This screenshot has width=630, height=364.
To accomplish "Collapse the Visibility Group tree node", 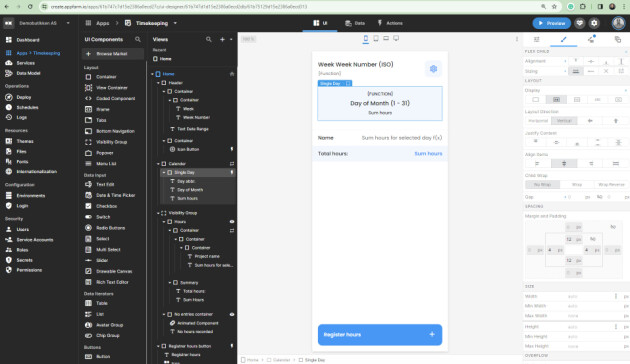I will (x=158, y=213).
